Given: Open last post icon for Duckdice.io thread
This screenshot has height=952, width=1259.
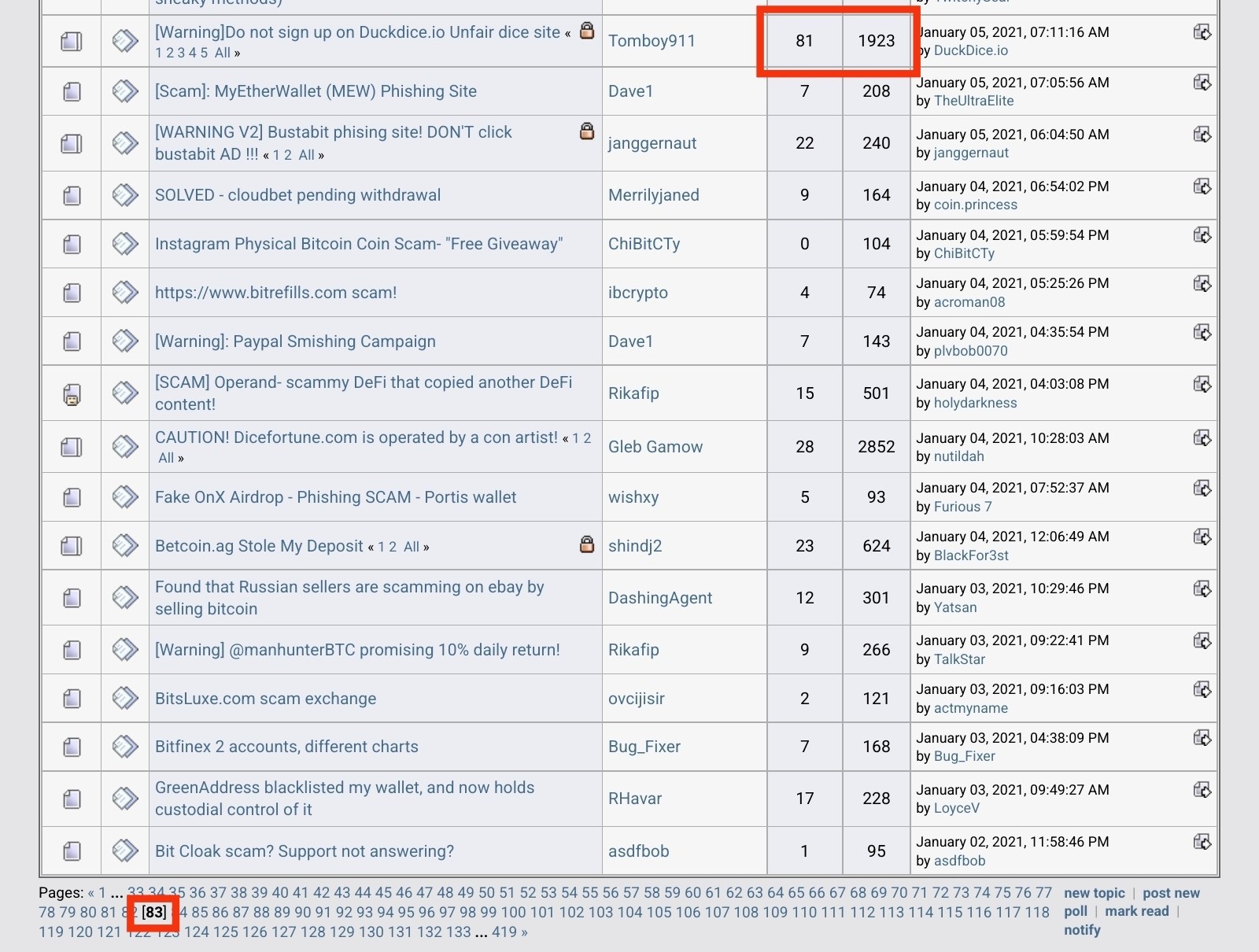Looking at the screenshot, I should click(1202, 32).
